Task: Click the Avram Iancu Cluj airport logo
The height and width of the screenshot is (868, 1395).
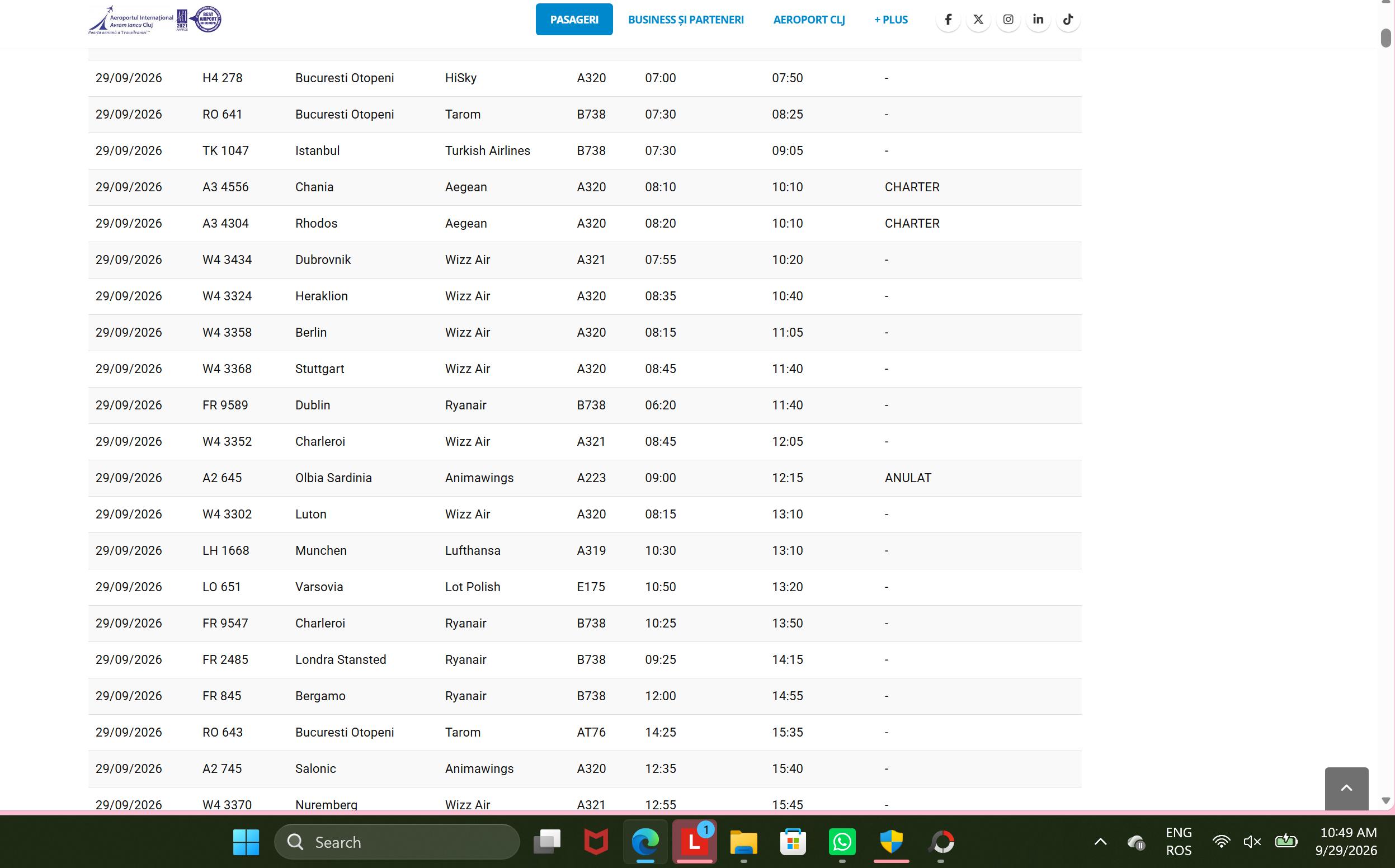Action: [131, 20]
